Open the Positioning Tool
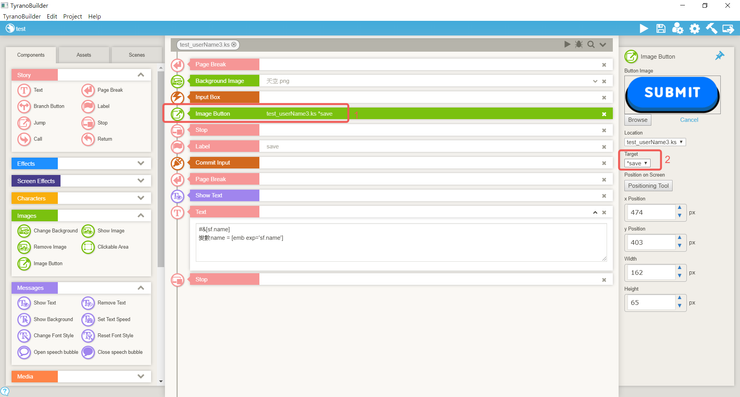The height and width of the screenshot is (397, 740). [648, 186]
